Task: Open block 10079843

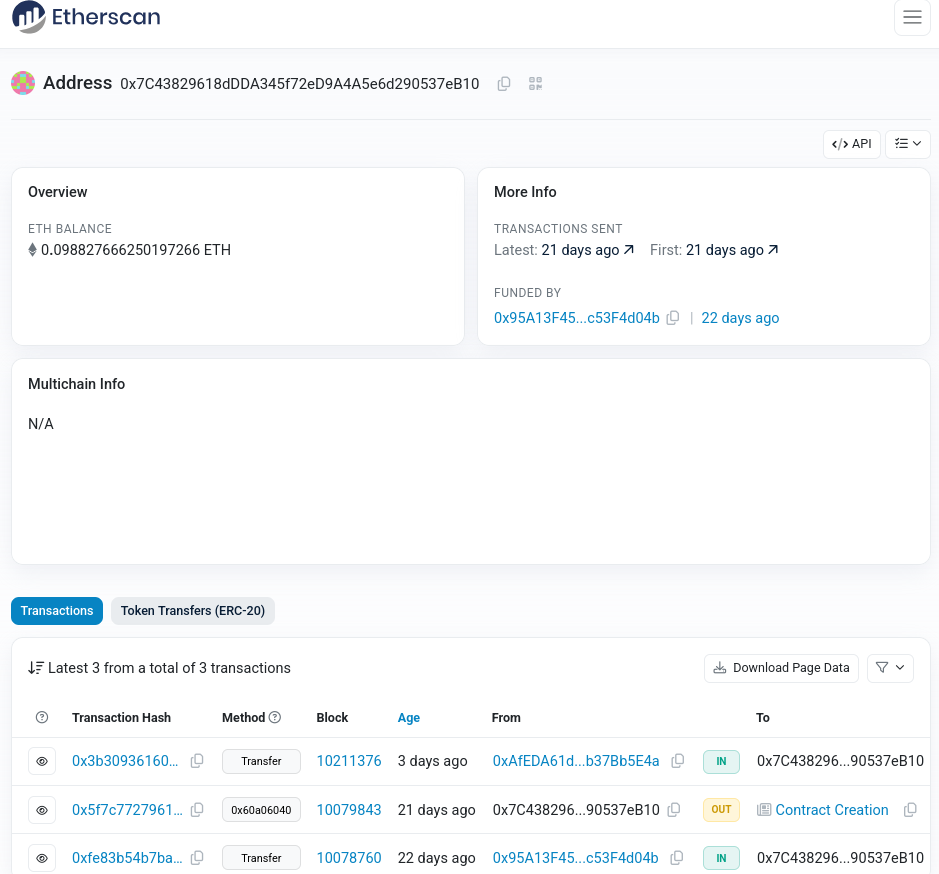Action: [349, 810]
